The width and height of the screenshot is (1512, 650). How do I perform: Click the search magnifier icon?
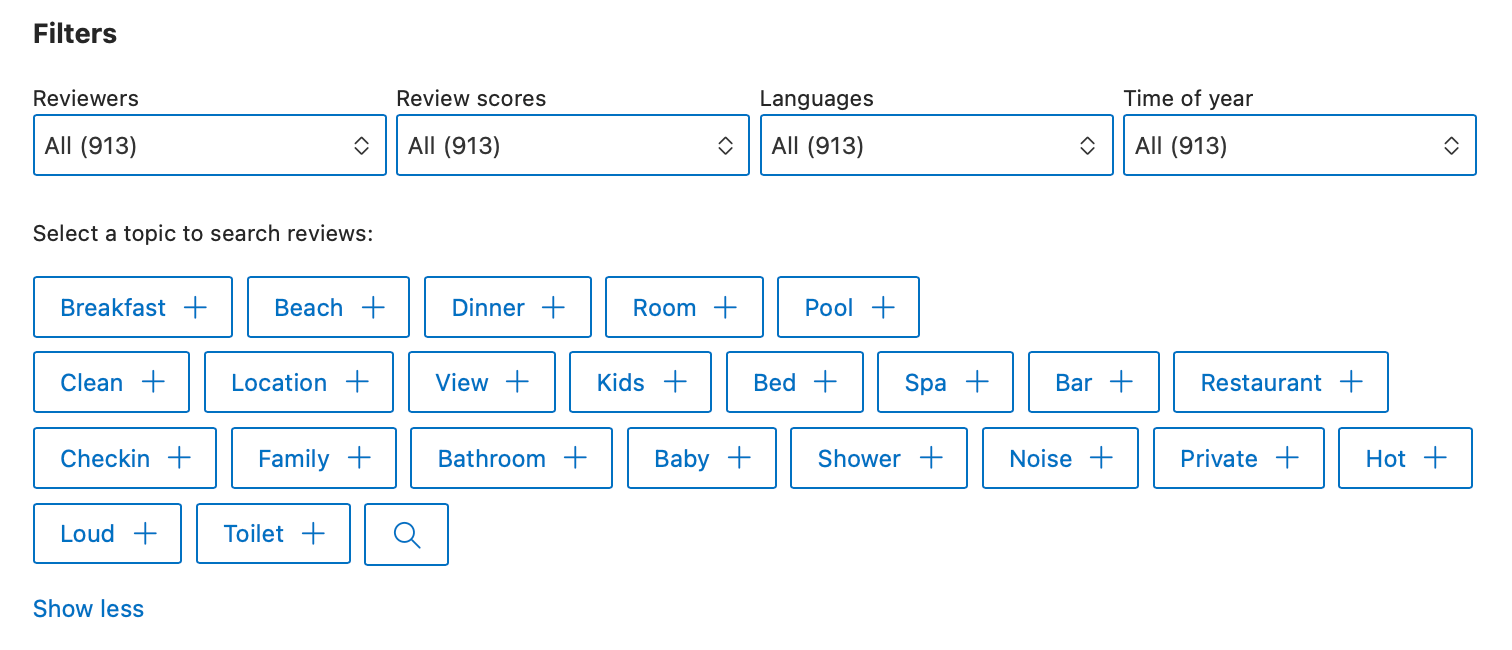406,533
